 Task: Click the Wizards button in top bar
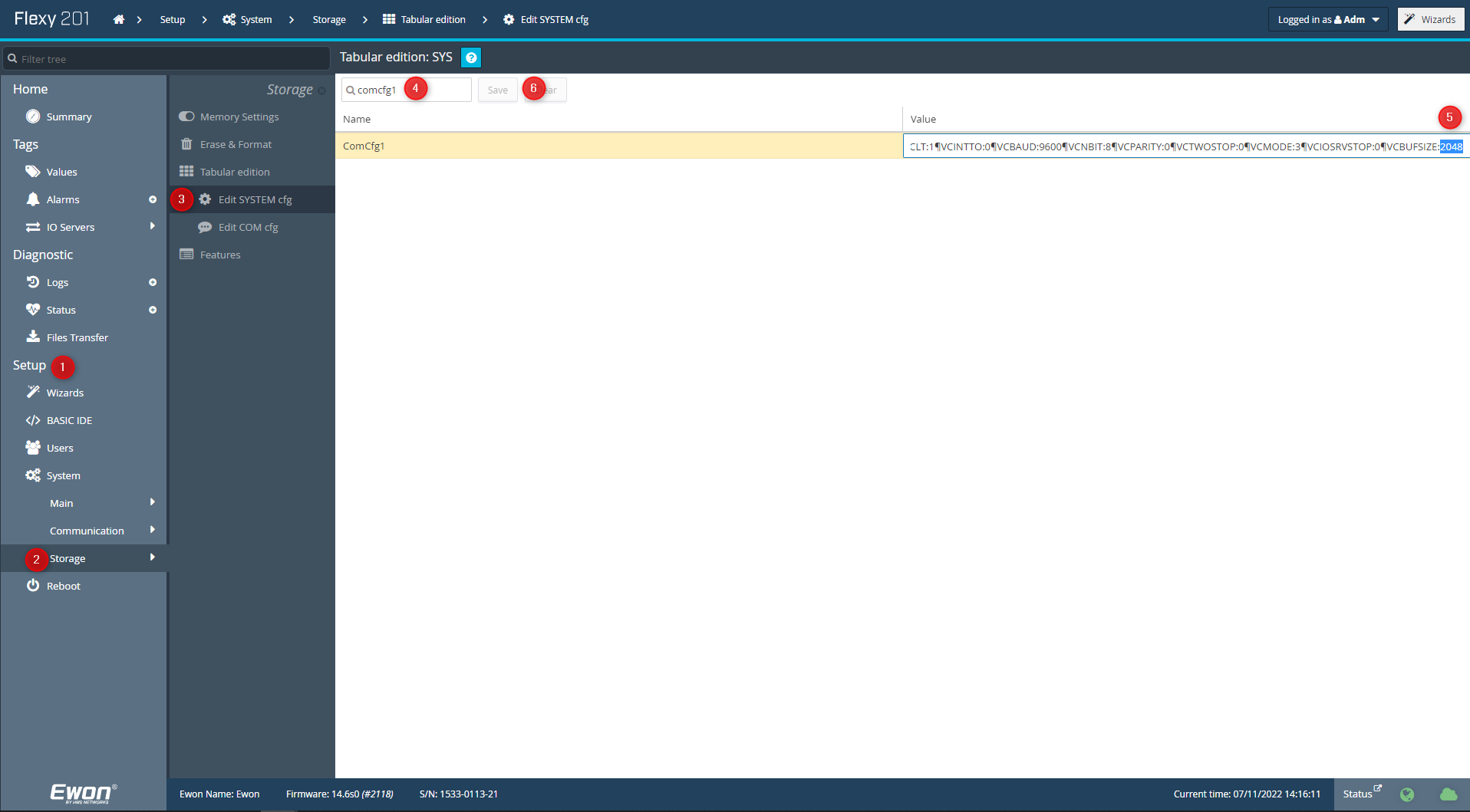[x=1431, y=20]
